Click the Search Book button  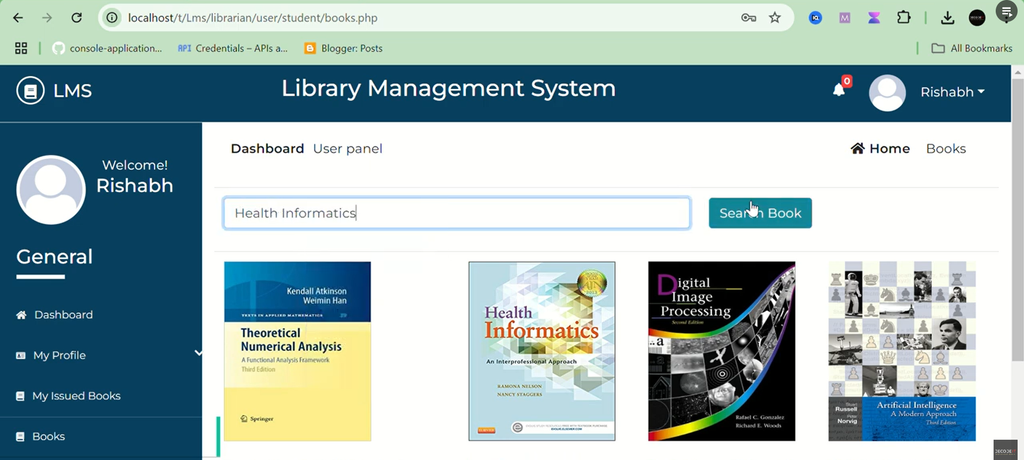[x=760, y=213]
